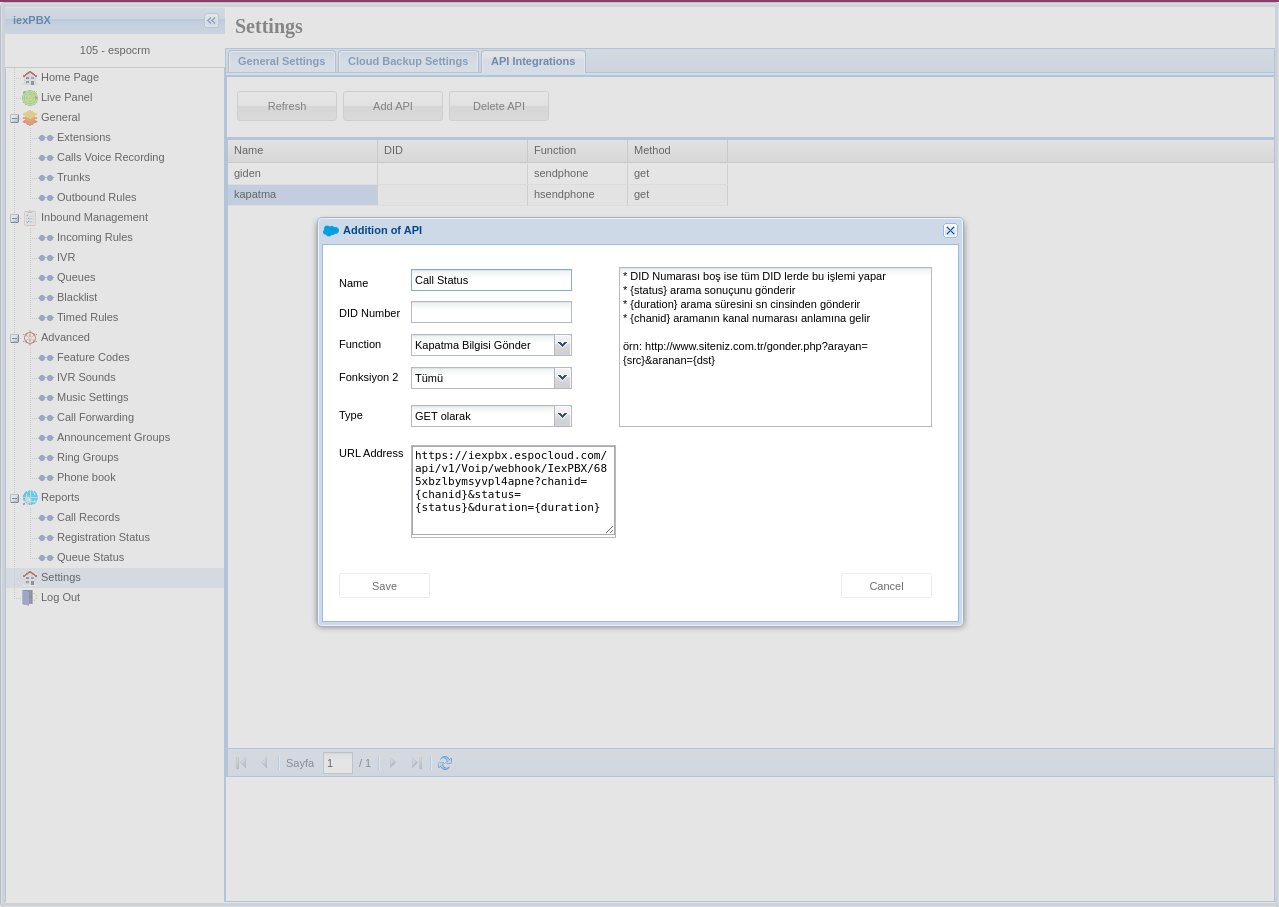Collapse the sidebar using the double-arrow icon

click(211, 20)
